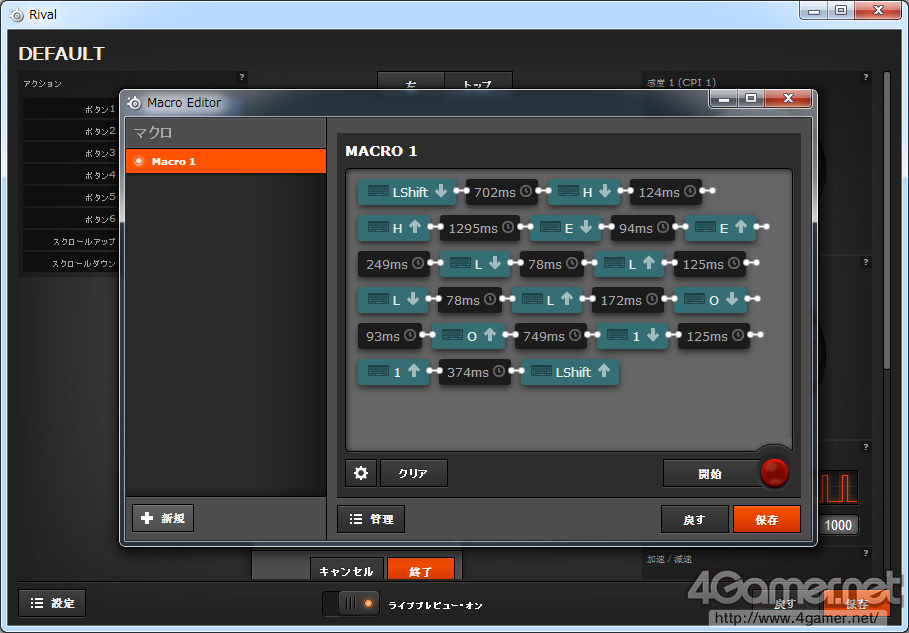Click 戻す revert button in Macro Editor
The width and height of the screenshot is (909, 633).
click(x=695, y=519)
